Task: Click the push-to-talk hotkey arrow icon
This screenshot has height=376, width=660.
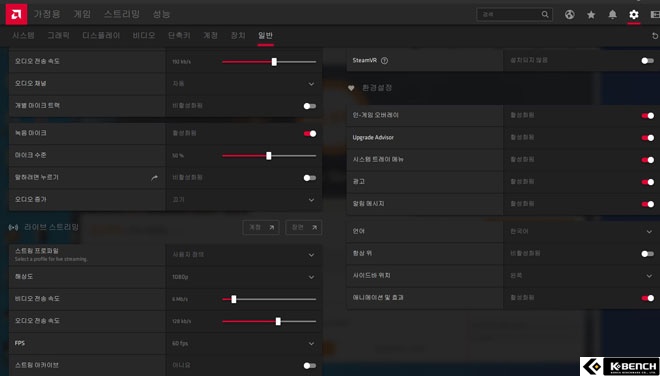Action: pyautogui.click(x=154, y=178)
